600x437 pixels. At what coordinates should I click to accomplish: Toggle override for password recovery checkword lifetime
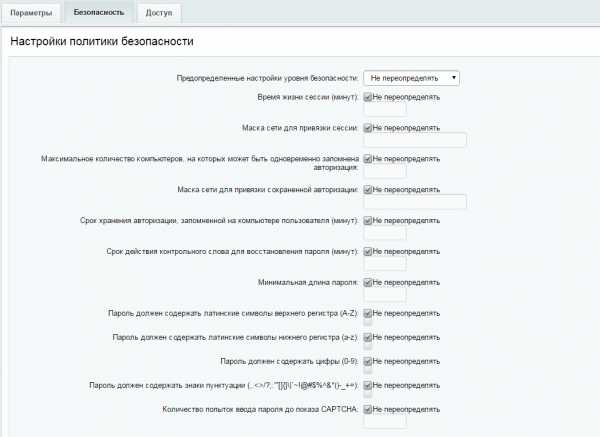pos(369,251)
